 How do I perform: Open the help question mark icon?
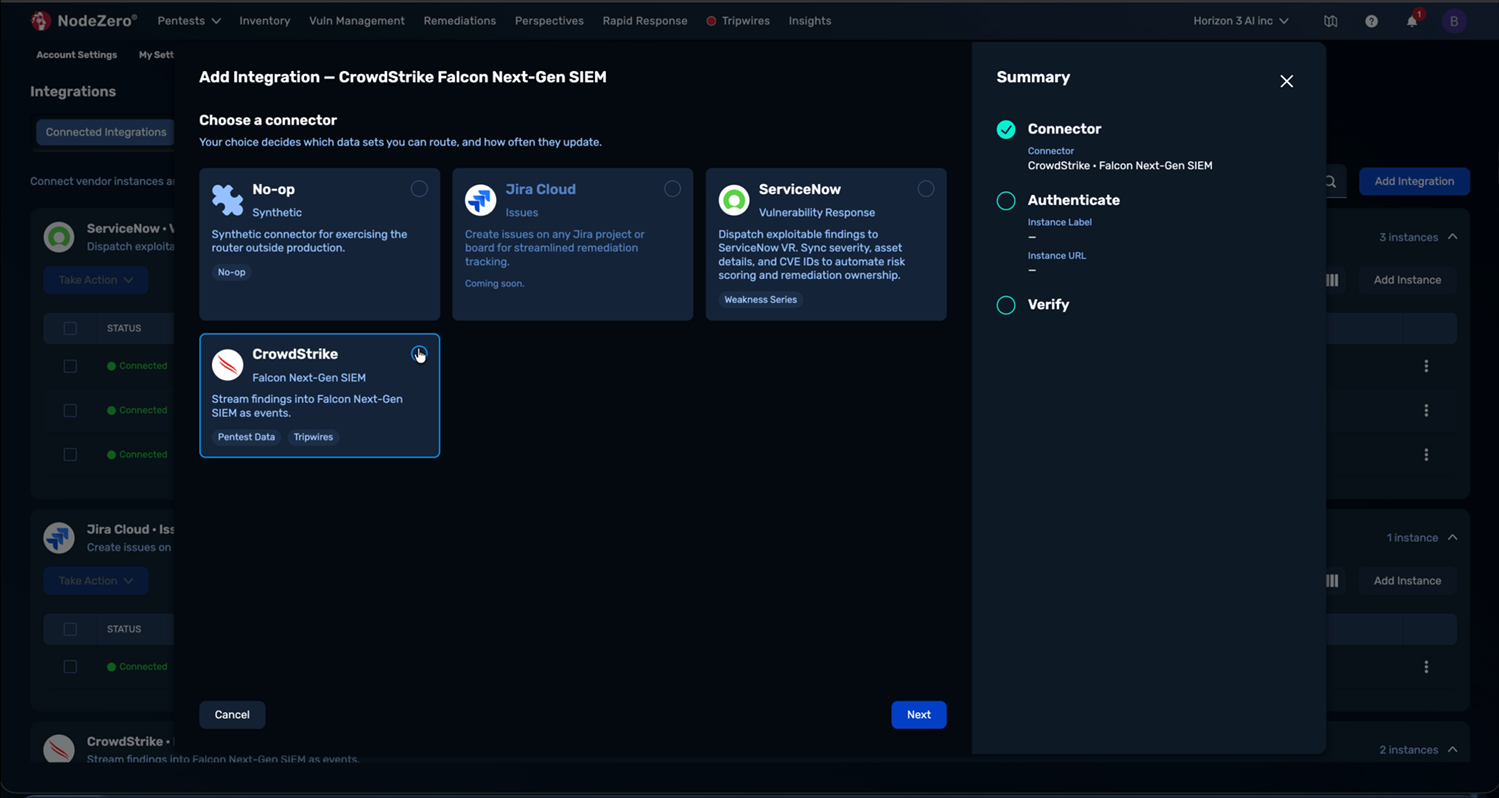click(1371, 21)
